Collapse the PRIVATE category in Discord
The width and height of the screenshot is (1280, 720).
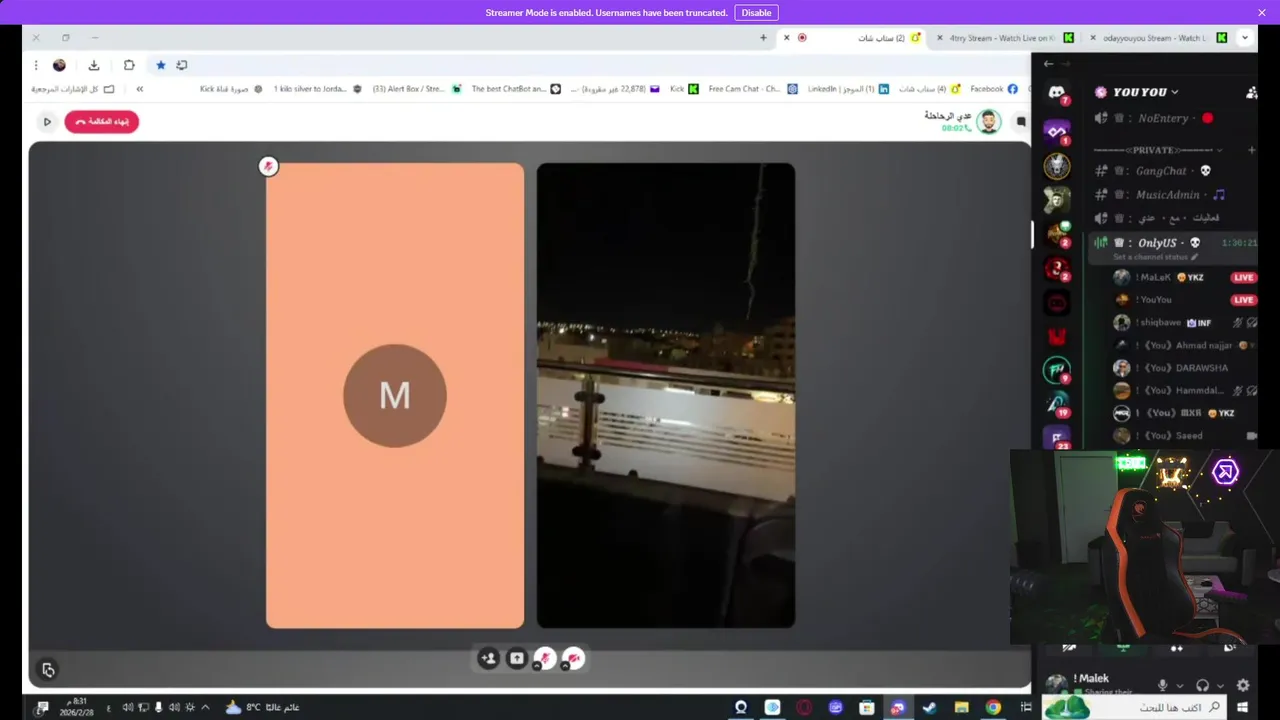[1158, 150]
